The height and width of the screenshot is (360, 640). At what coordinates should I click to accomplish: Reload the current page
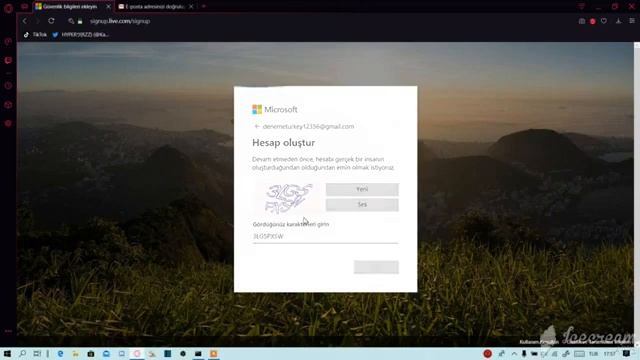pos(51,21)
